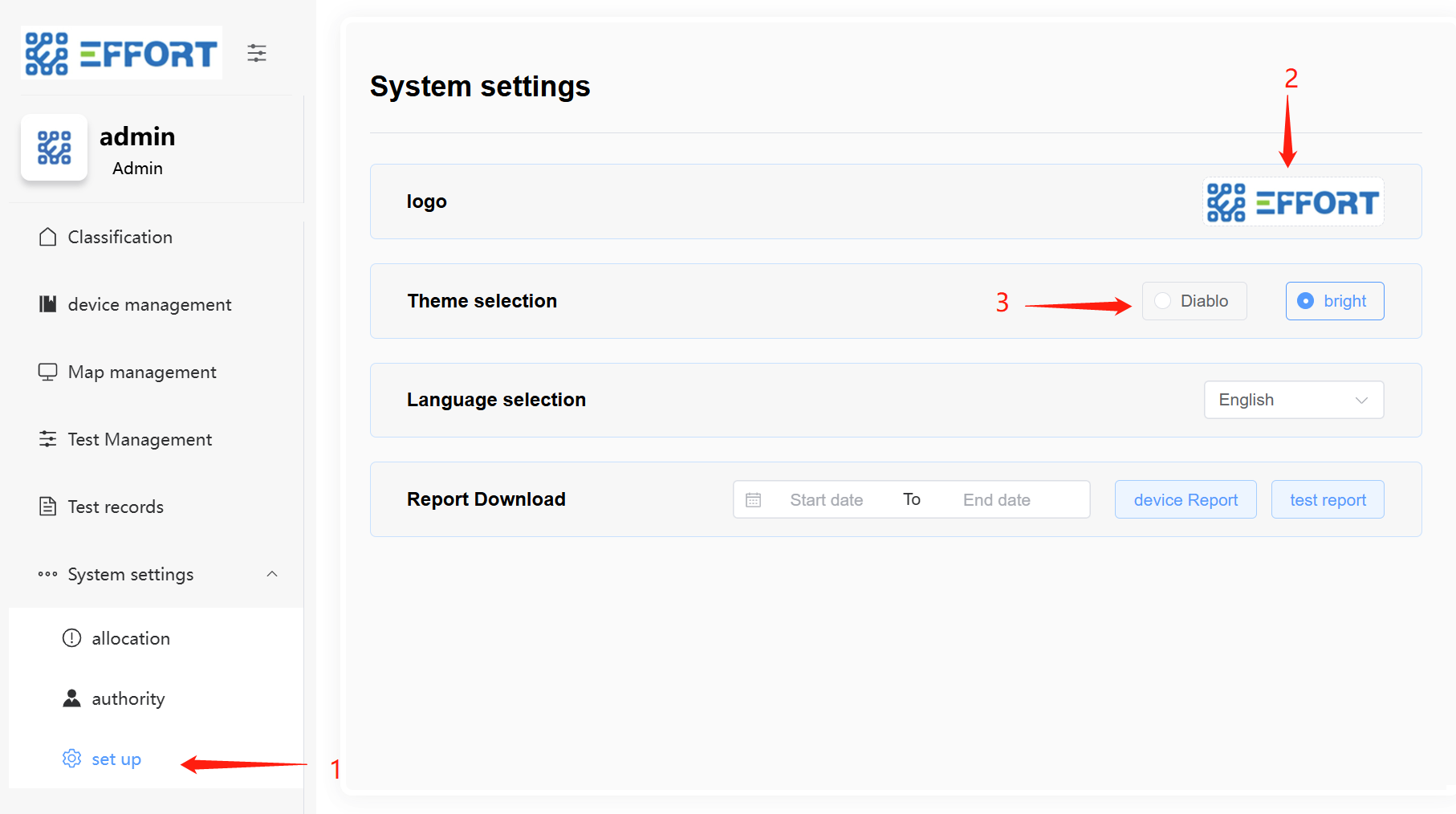Open Test Management menu item

pos(140,439)
